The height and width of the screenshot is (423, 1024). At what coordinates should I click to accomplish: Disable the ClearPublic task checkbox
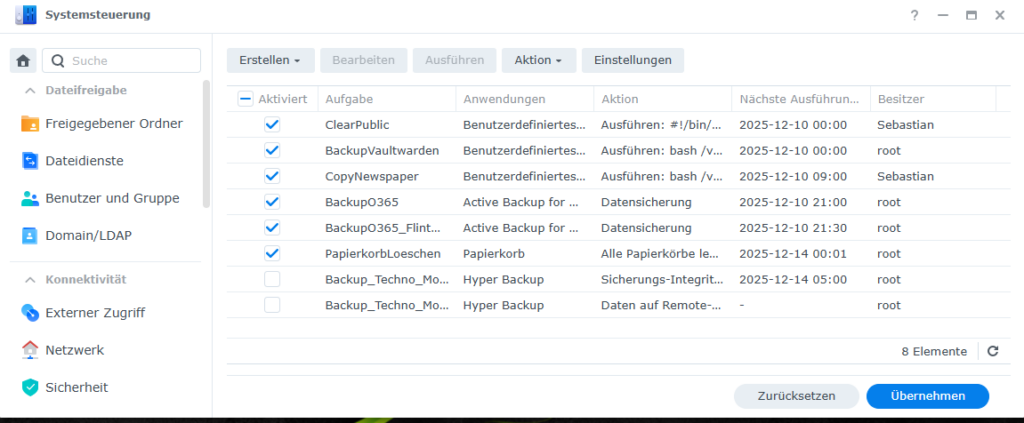[272, 125]
